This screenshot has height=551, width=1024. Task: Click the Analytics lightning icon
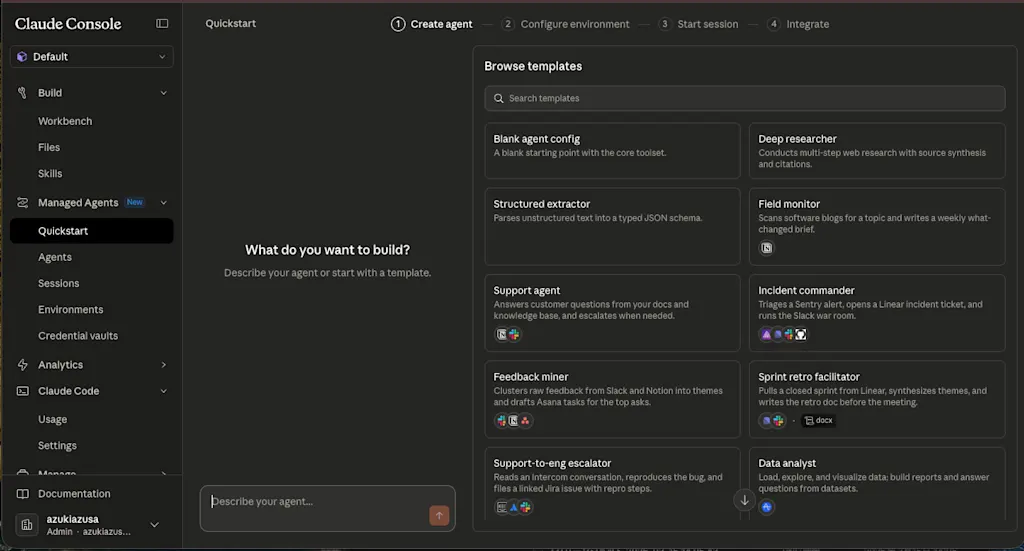22,364
